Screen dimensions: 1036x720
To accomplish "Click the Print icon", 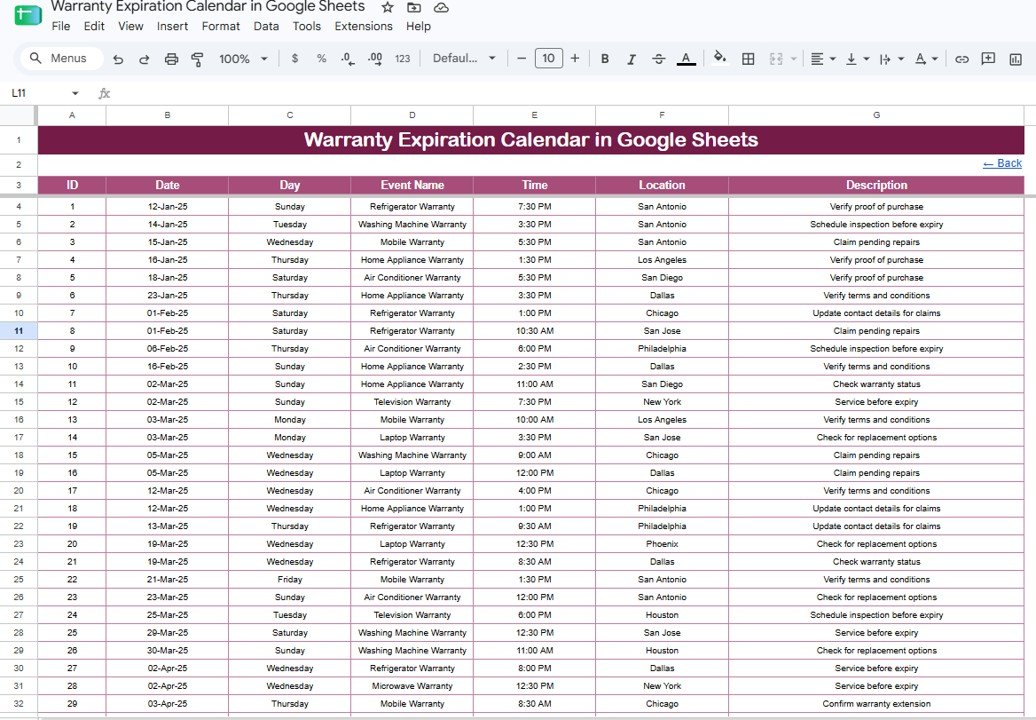I will 171,59.
